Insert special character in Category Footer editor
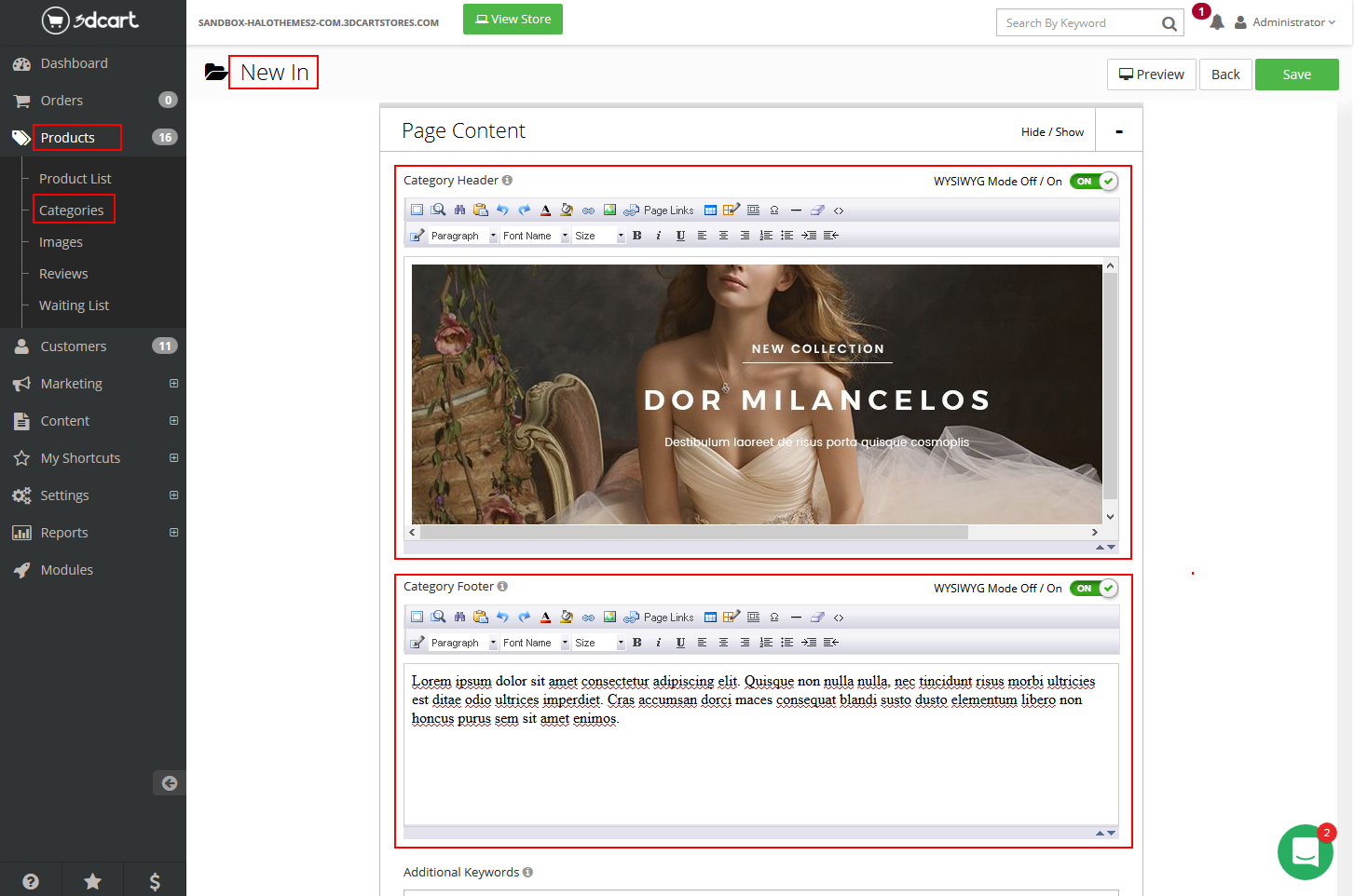The width and height of the screenshot is (1354, 896). (x=774, y=618)
